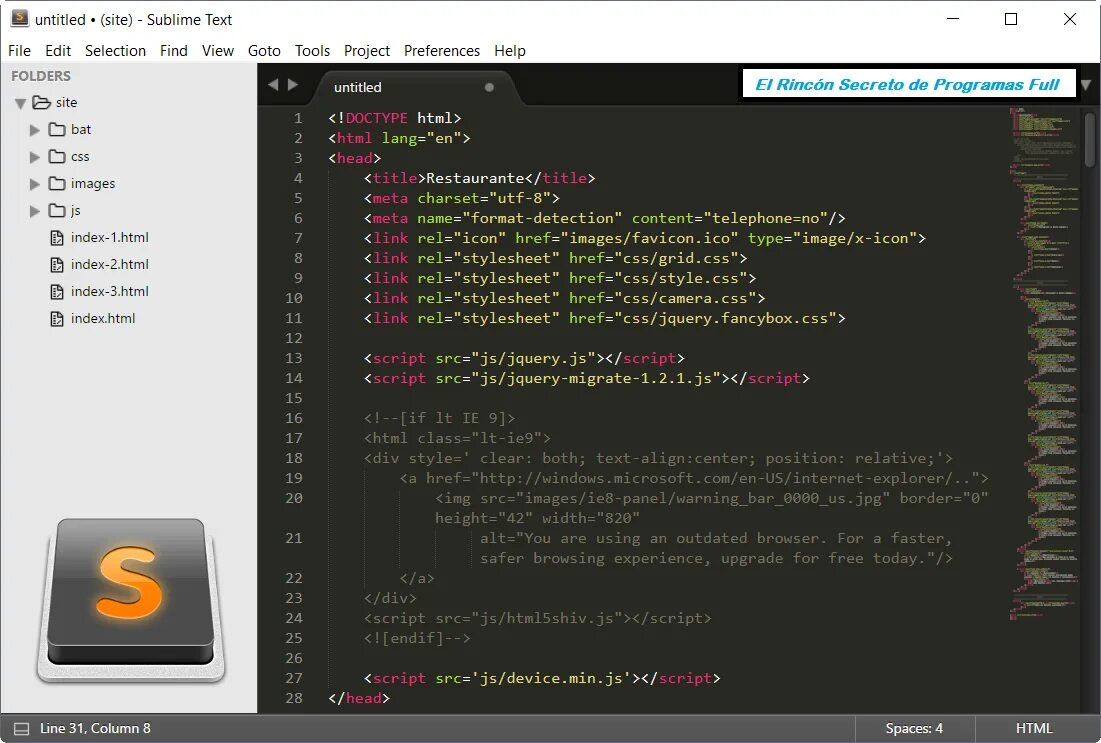Image resolution: width=1101 pixels, height=743 pixels.
Task: Click the index-3.html file icon
Action: 57,291
